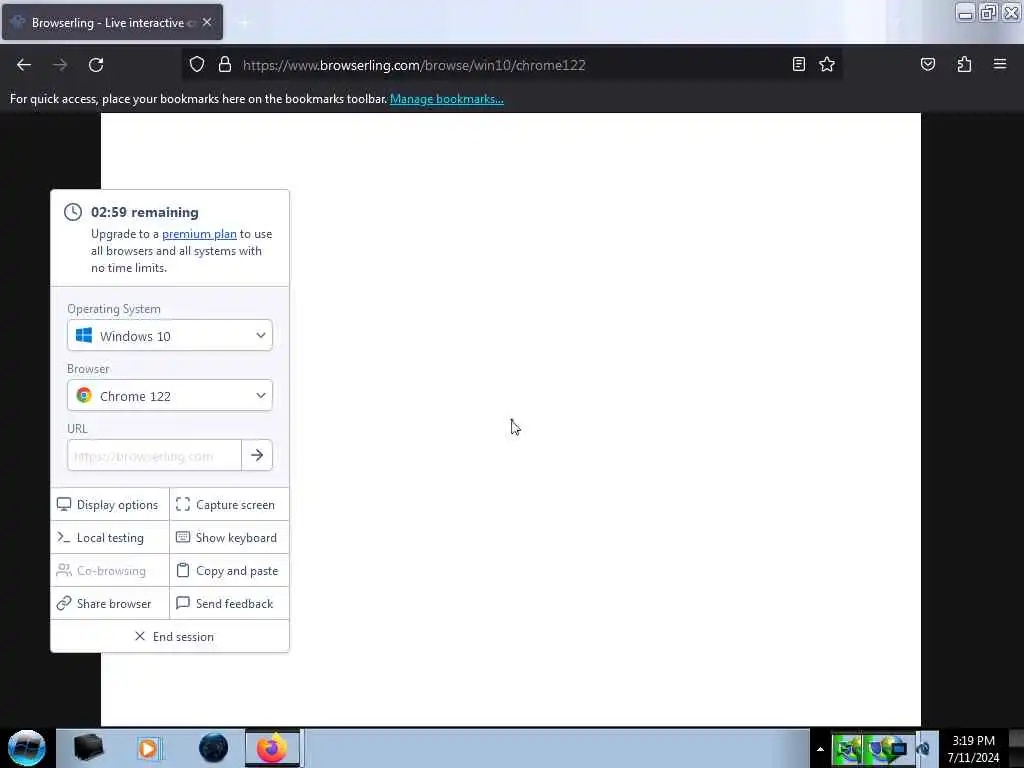Expand the Browser Chrome 122 dropdown

[x=170, y=396]
